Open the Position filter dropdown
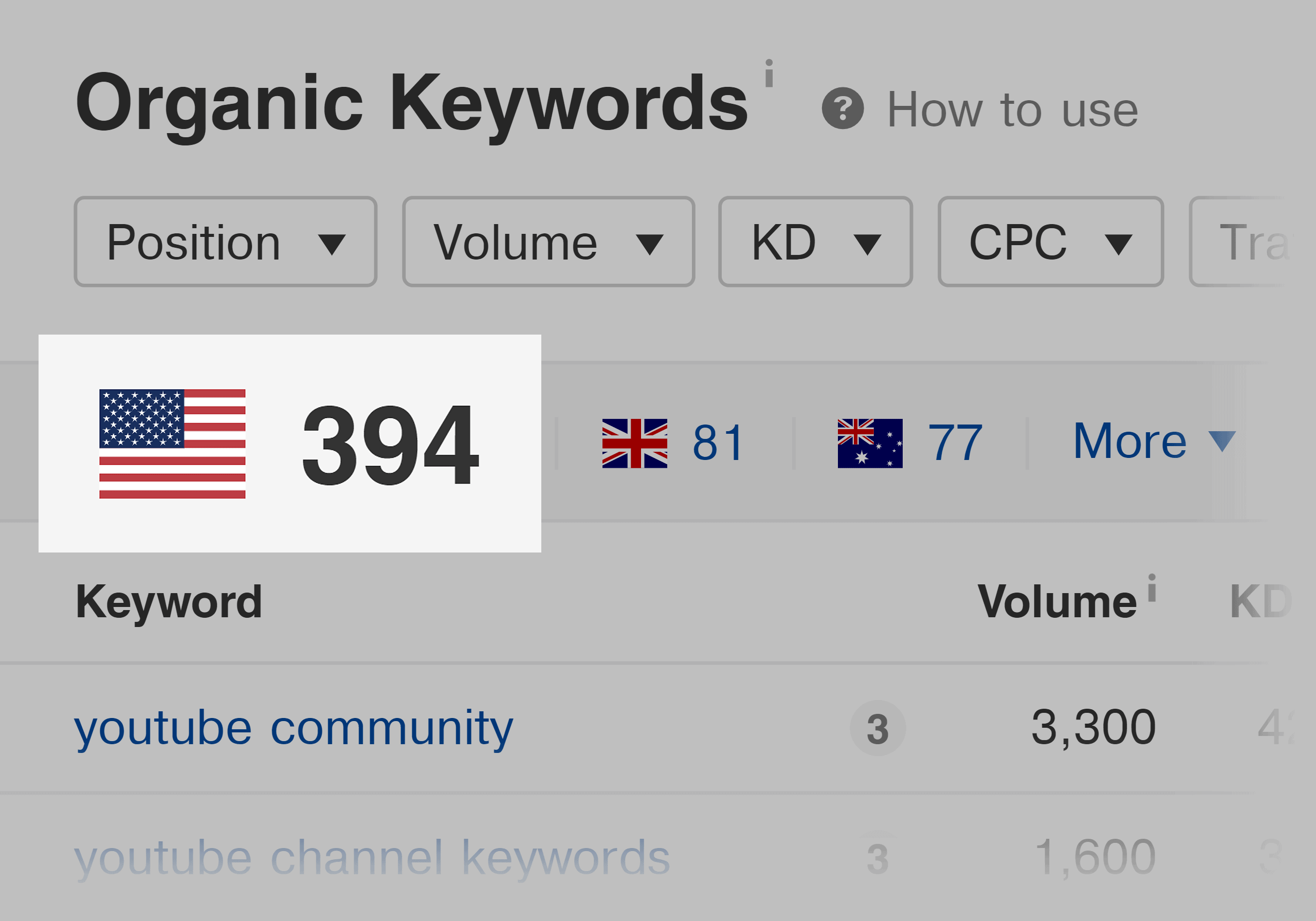Viewport: 1316px width, 921px height. tap(225, 242)
